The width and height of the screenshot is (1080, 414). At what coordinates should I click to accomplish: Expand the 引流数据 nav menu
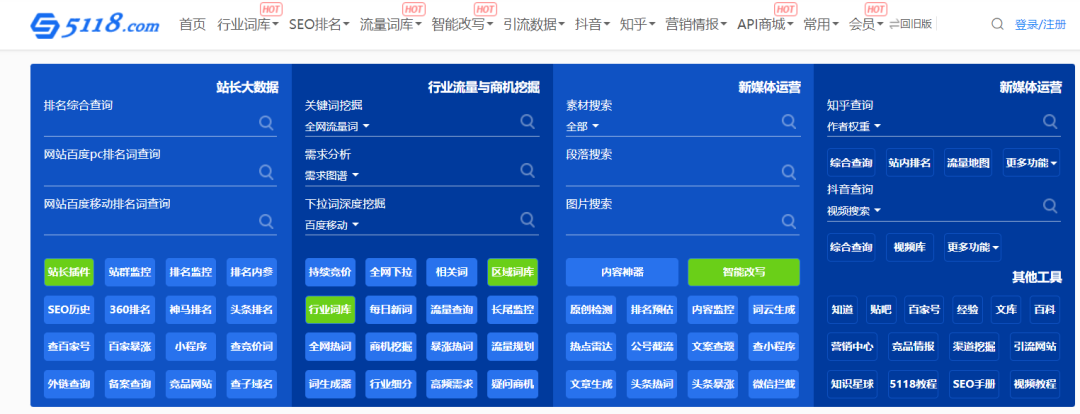(534, 25)
